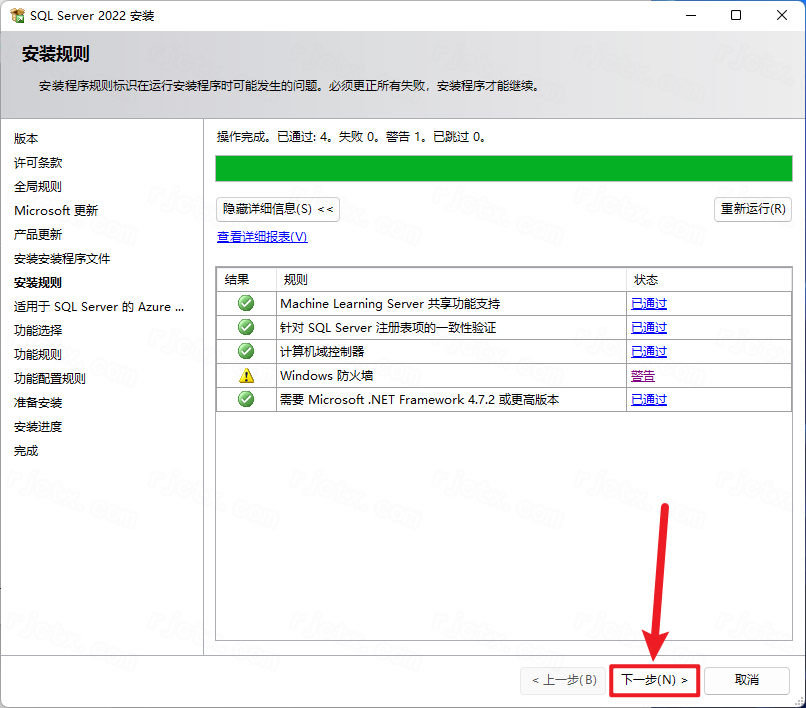Open 警告 status link for Windows 防火墙

[643, 376]
